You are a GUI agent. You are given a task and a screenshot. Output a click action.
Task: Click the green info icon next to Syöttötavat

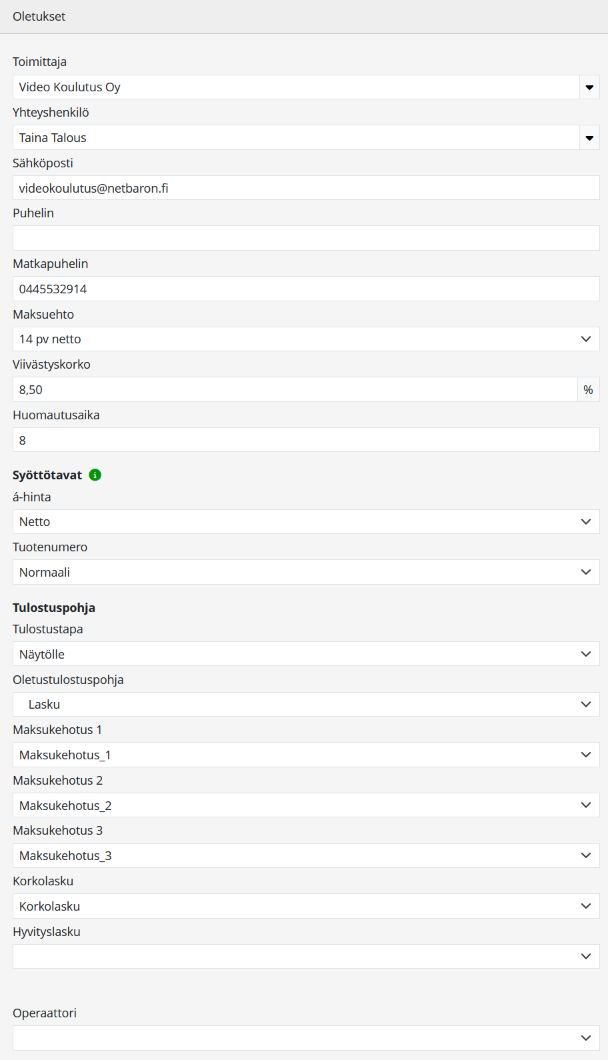coord(95,475)
